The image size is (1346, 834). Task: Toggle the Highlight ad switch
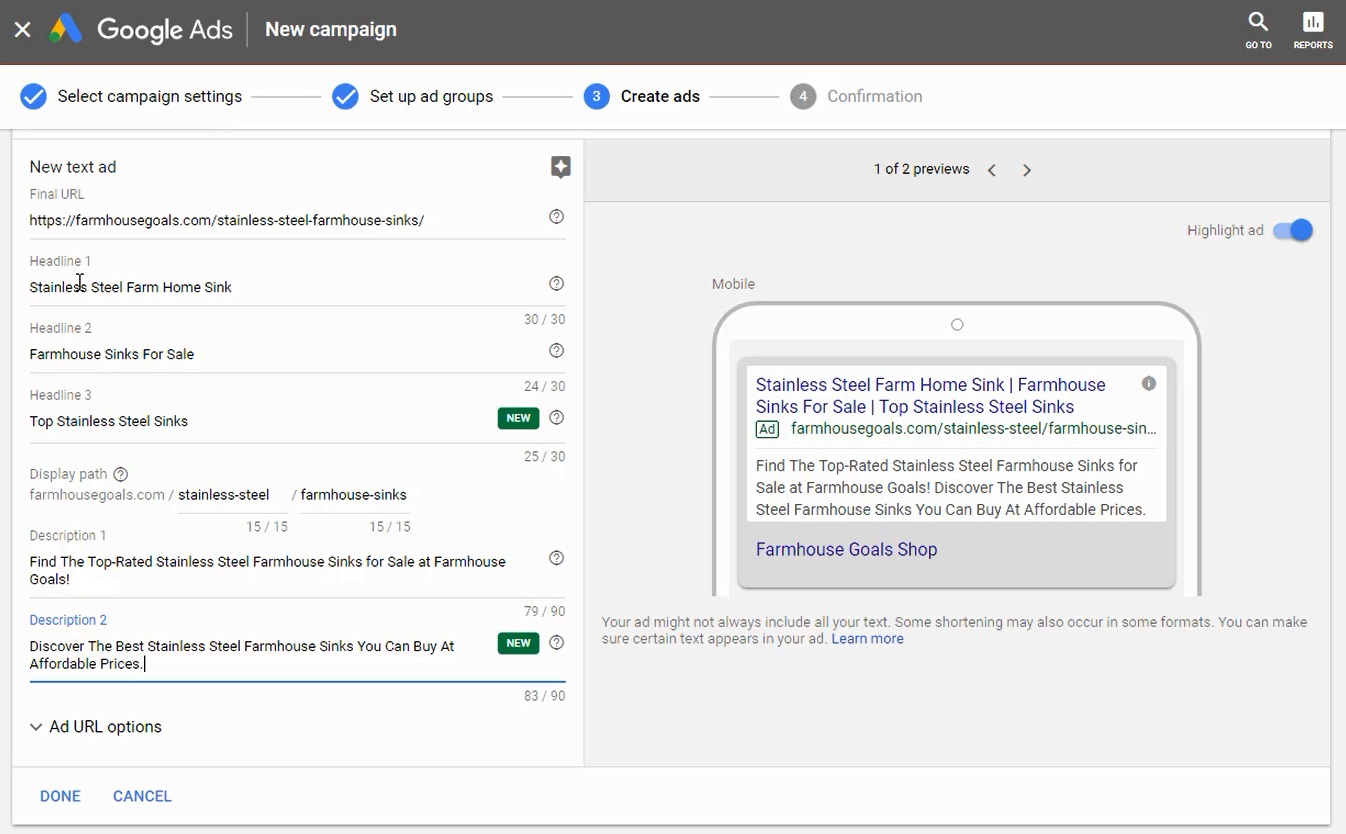pyautogui.click(x=1292, y=231)
